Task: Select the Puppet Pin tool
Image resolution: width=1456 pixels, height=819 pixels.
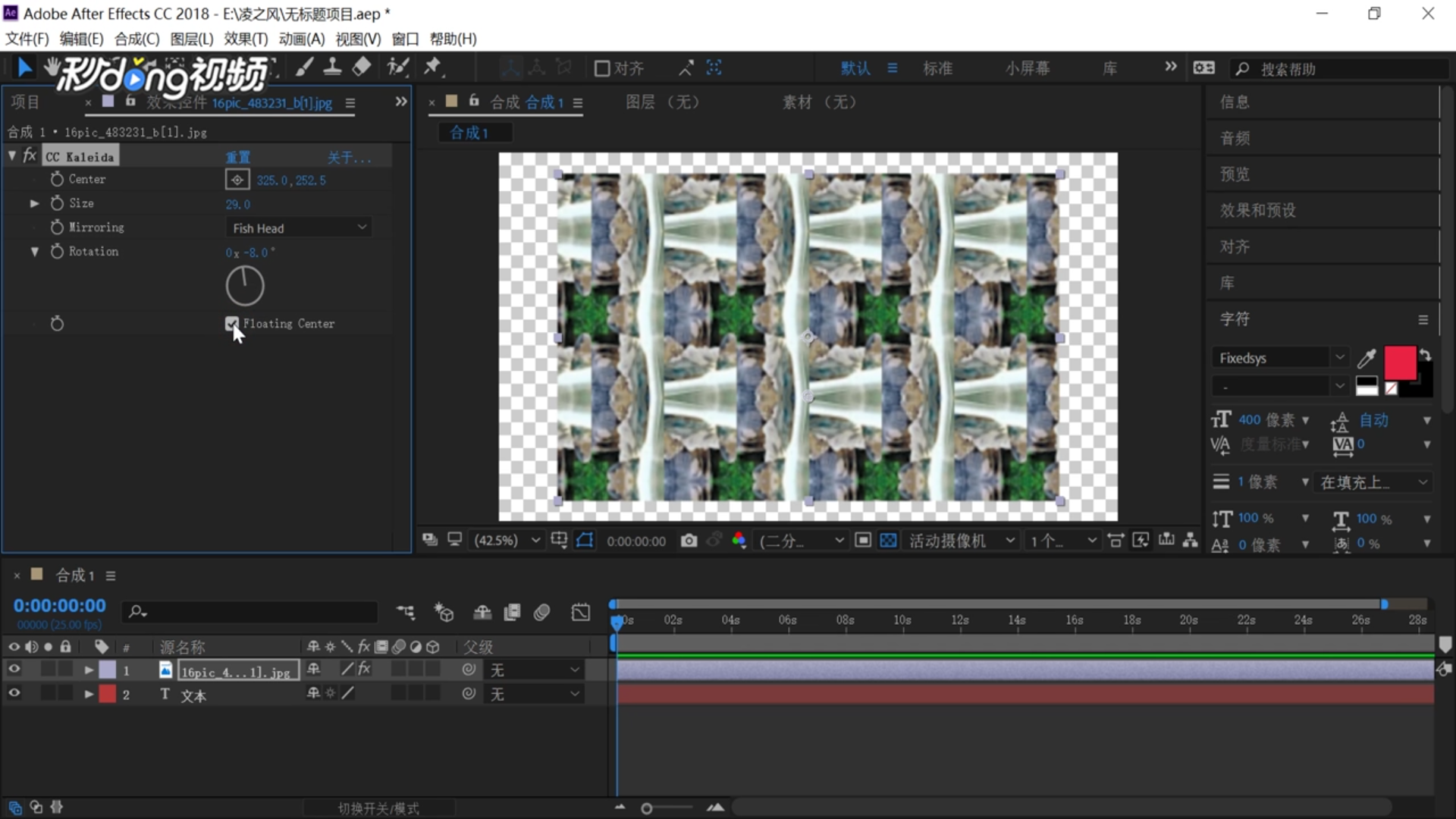Action: tap(432, 67)
